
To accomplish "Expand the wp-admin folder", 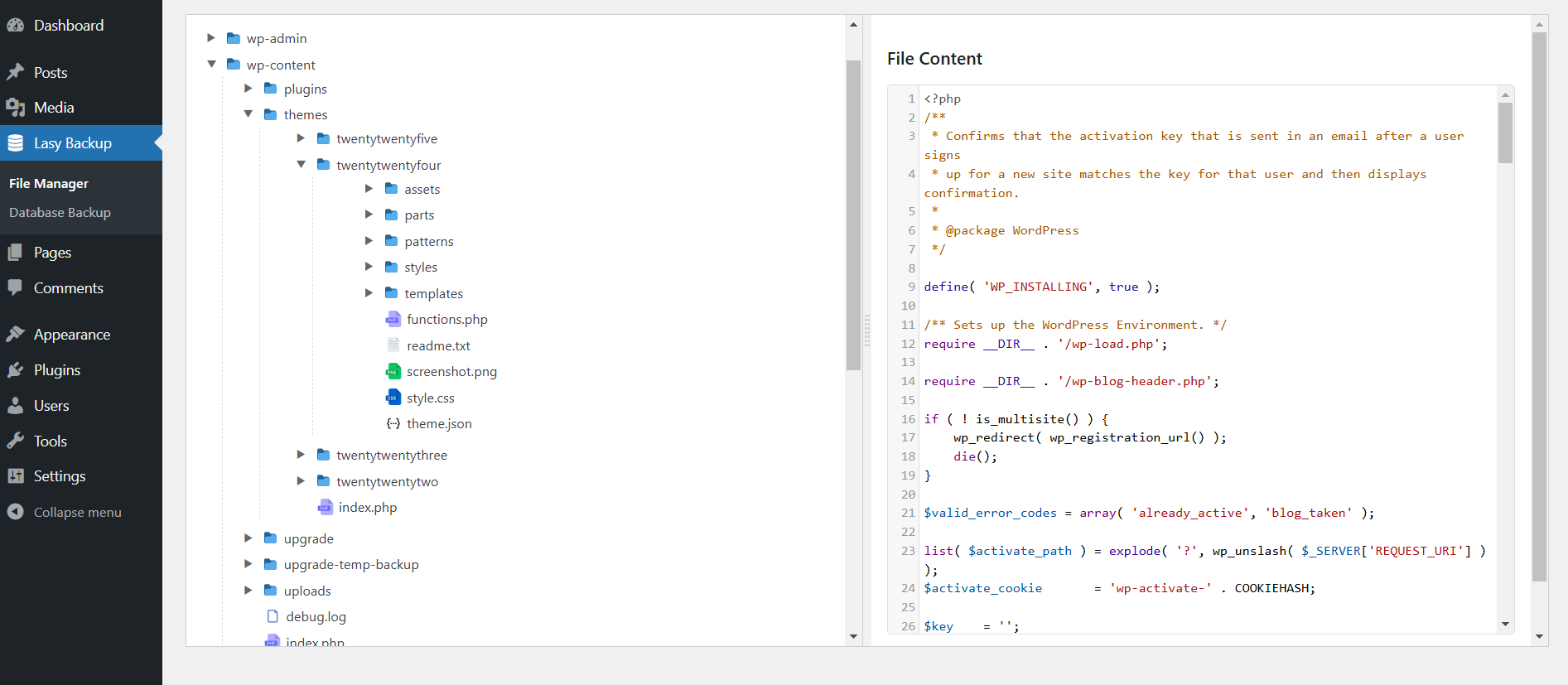I will click(211, 38).
